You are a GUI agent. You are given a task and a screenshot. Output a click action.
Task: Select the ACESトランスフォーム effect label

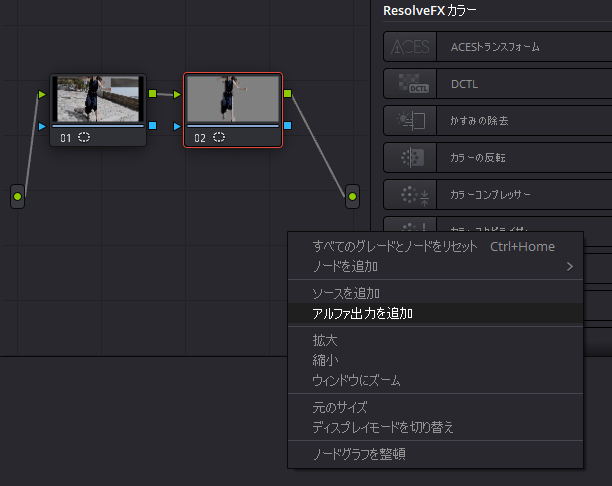[495, 47]
